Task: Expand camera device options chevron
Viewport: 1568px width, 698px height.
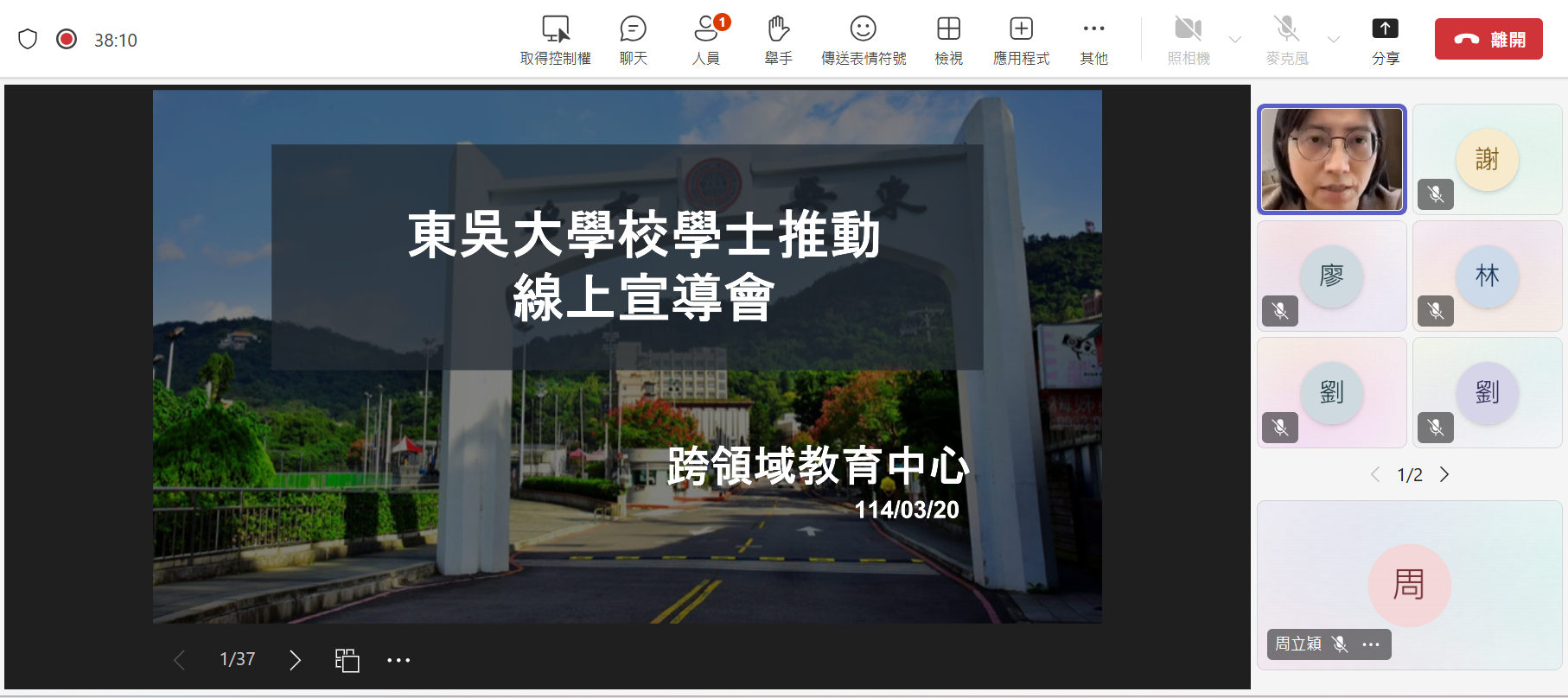Action: pos(1235,40)
